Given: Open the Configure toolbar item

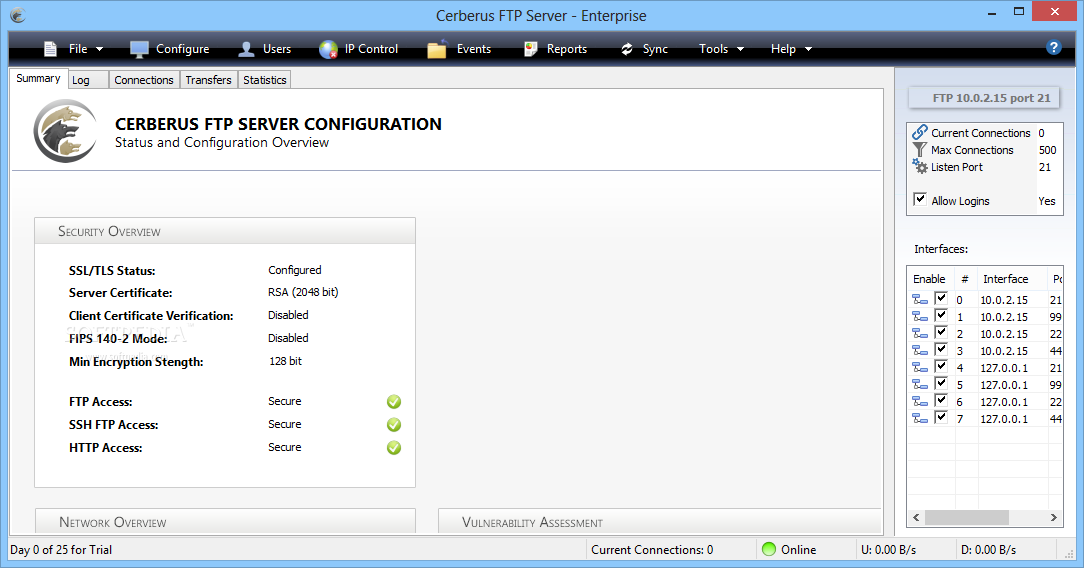Looking at the screenshot, I should 169,49.
